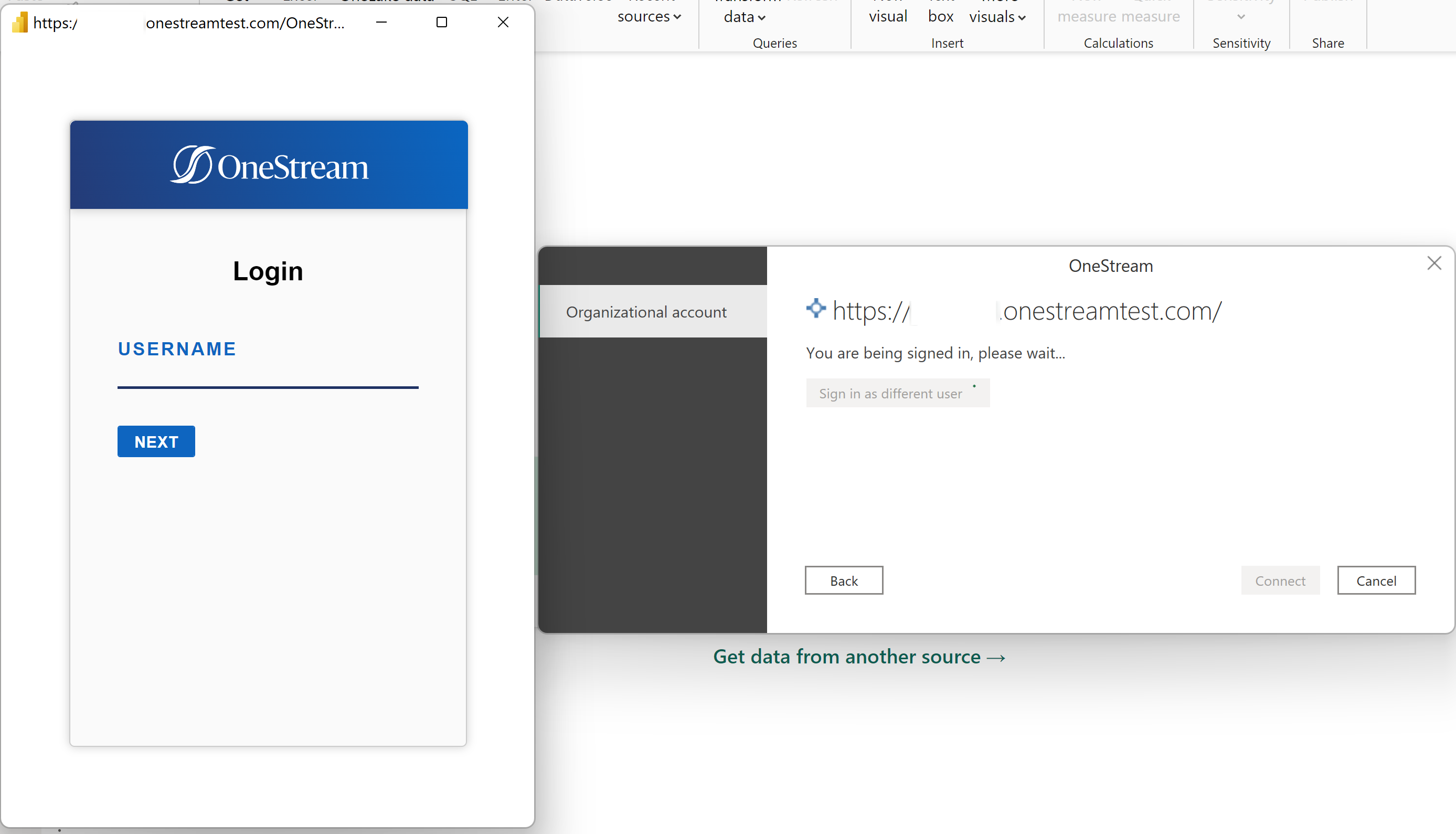Click Get data from another source link

(858, 656)
